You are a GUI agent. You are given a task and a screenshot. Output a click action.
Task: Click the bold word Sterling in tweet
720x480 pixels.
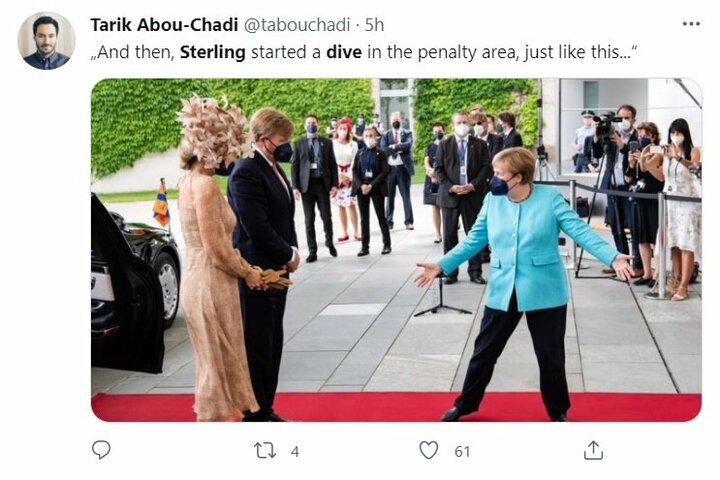click(x=213, y=52)
